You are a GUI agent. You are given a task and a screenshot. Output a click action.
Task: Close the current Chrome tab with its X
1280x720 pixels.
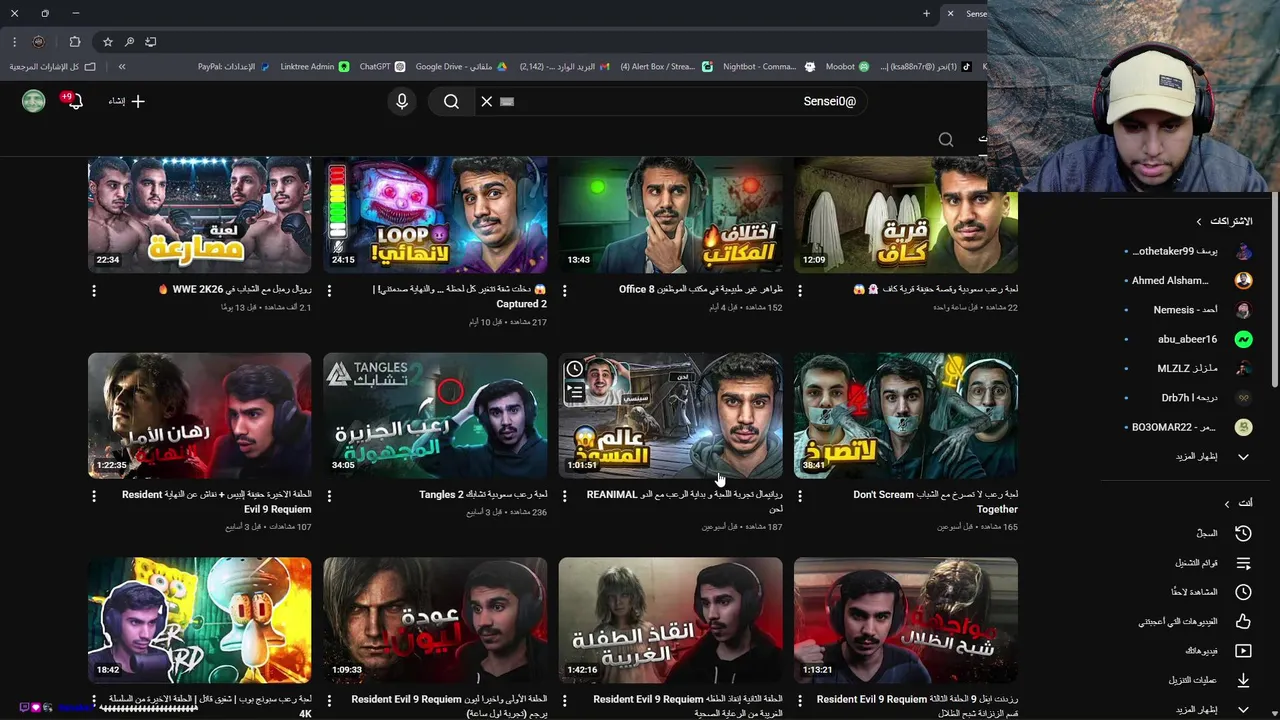coord(952,13)
